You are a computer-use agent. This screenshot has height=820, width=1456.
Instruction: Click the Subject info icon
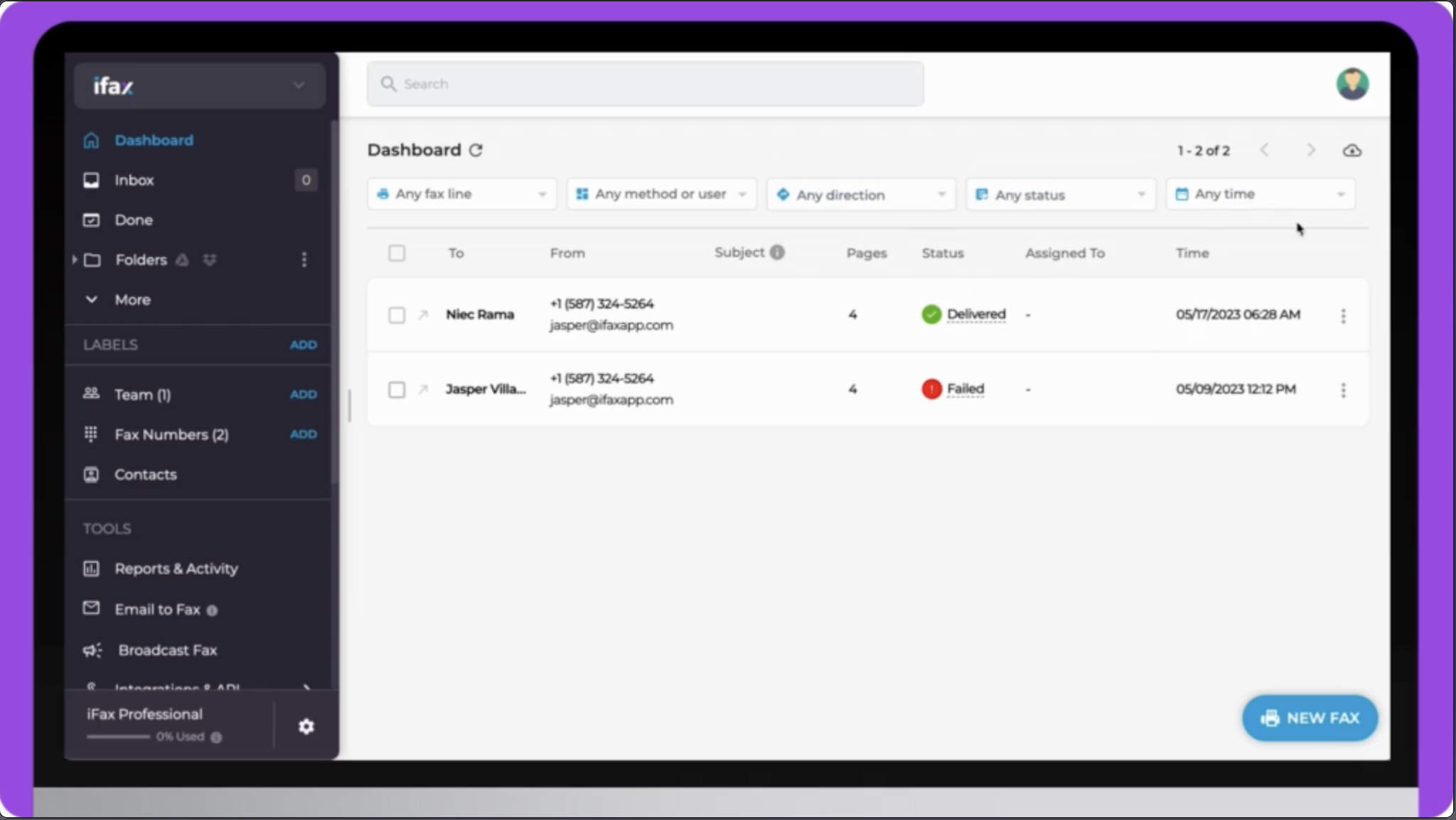tap(777, 252)
